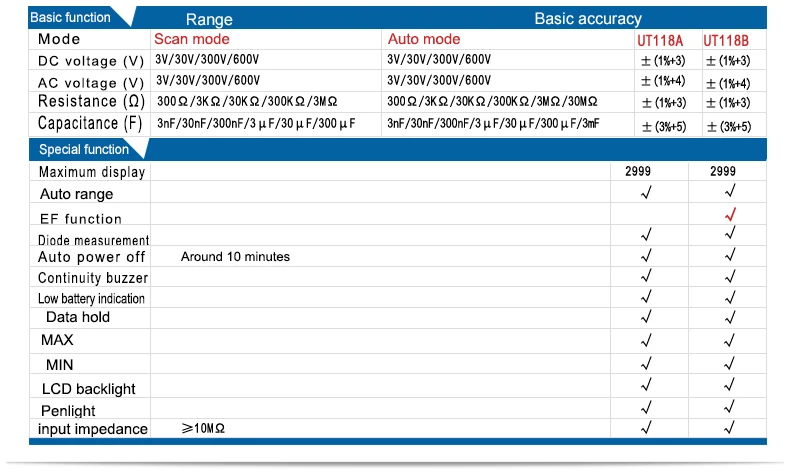Click the MIN row checkmark for UT118B
This screenshot has height=472, width=790.
(730, 363)
